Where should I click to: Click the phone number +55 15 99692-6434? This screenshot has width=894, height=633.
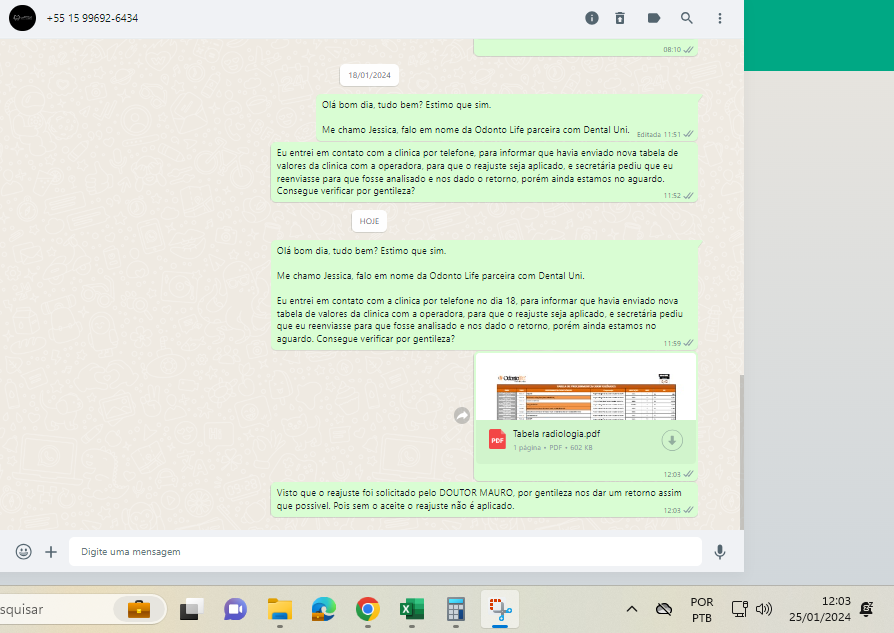pyautogui.click(x=92, y=18)
